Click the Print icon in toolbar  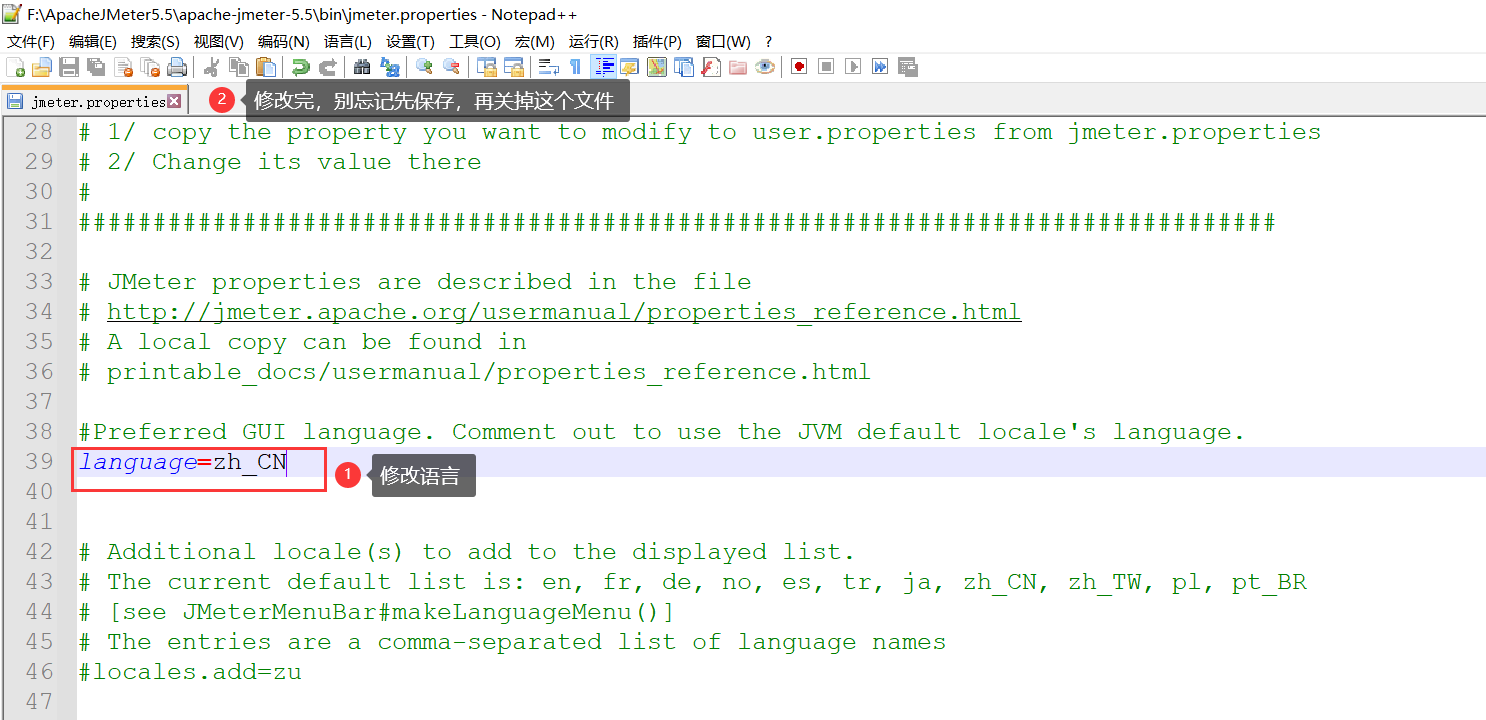pos(177,67)
